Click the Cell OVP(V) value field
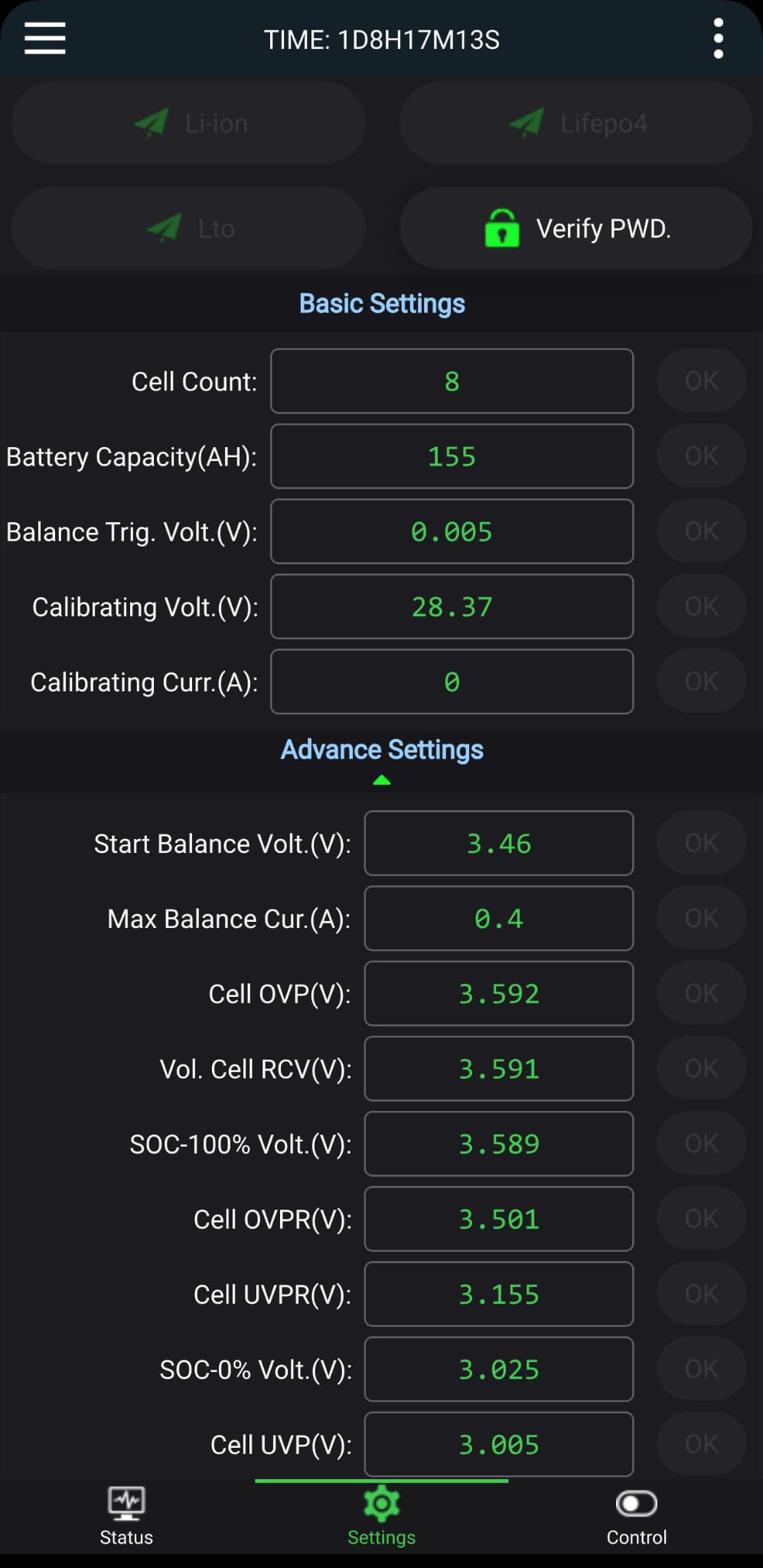 [498, 993]
